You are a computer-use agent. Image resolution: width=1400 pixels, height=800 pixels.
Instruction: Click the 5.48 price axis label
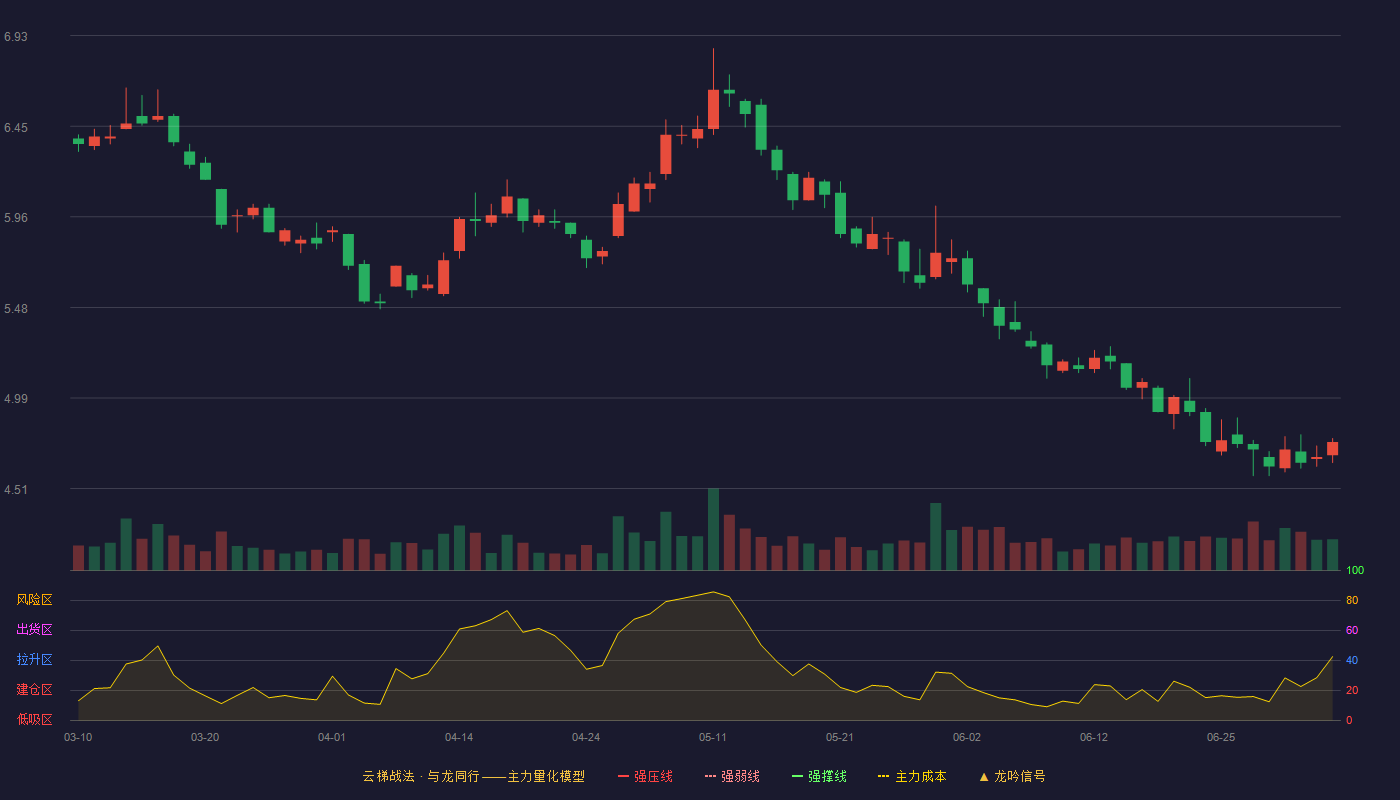coord(16,309)
